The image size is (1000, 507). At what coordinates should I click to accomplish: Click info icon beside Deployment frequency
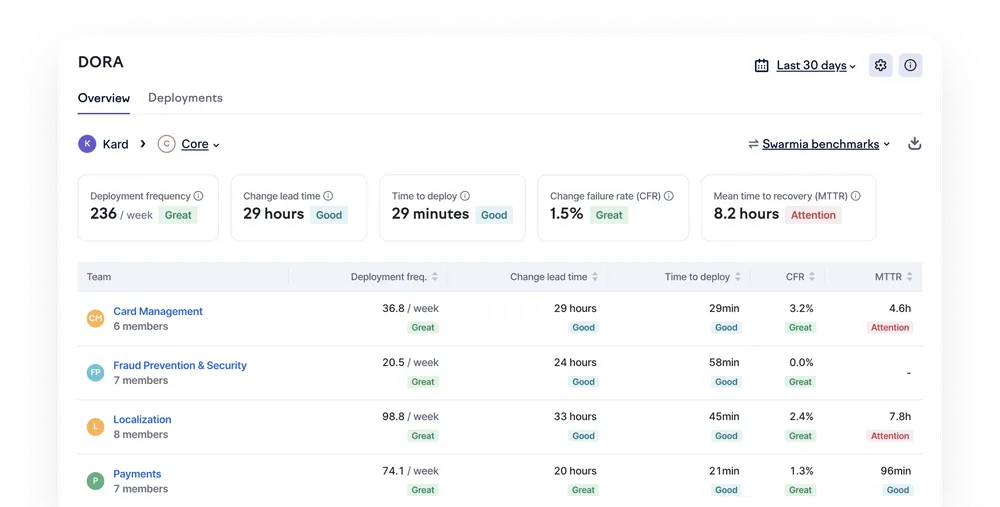coord(198,196)
